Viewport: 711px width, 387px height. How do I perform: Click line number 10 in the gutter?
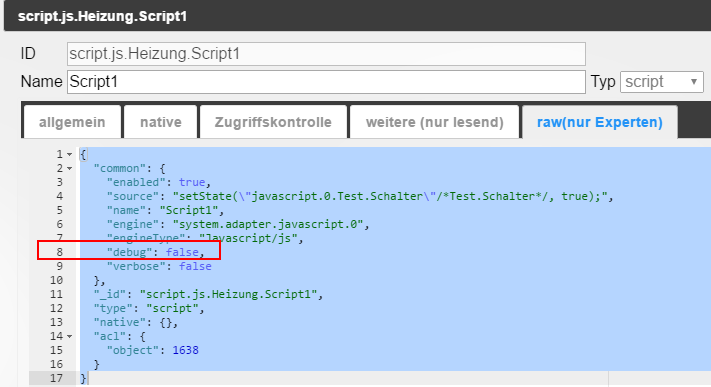point(56,280)
